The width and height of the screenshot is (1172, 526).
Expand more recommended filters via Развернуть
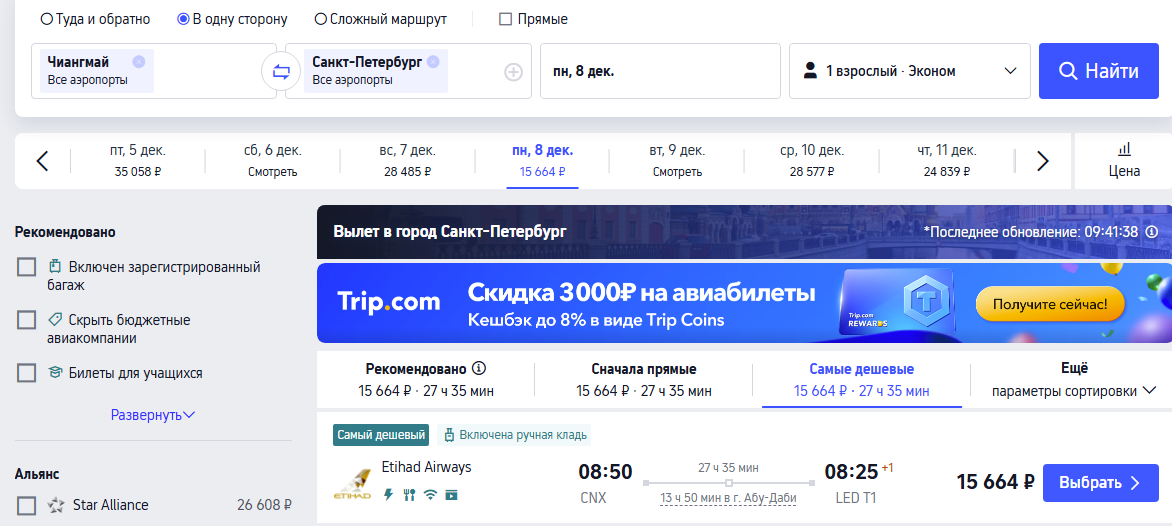pyautogui.click(x=153, y=414)
